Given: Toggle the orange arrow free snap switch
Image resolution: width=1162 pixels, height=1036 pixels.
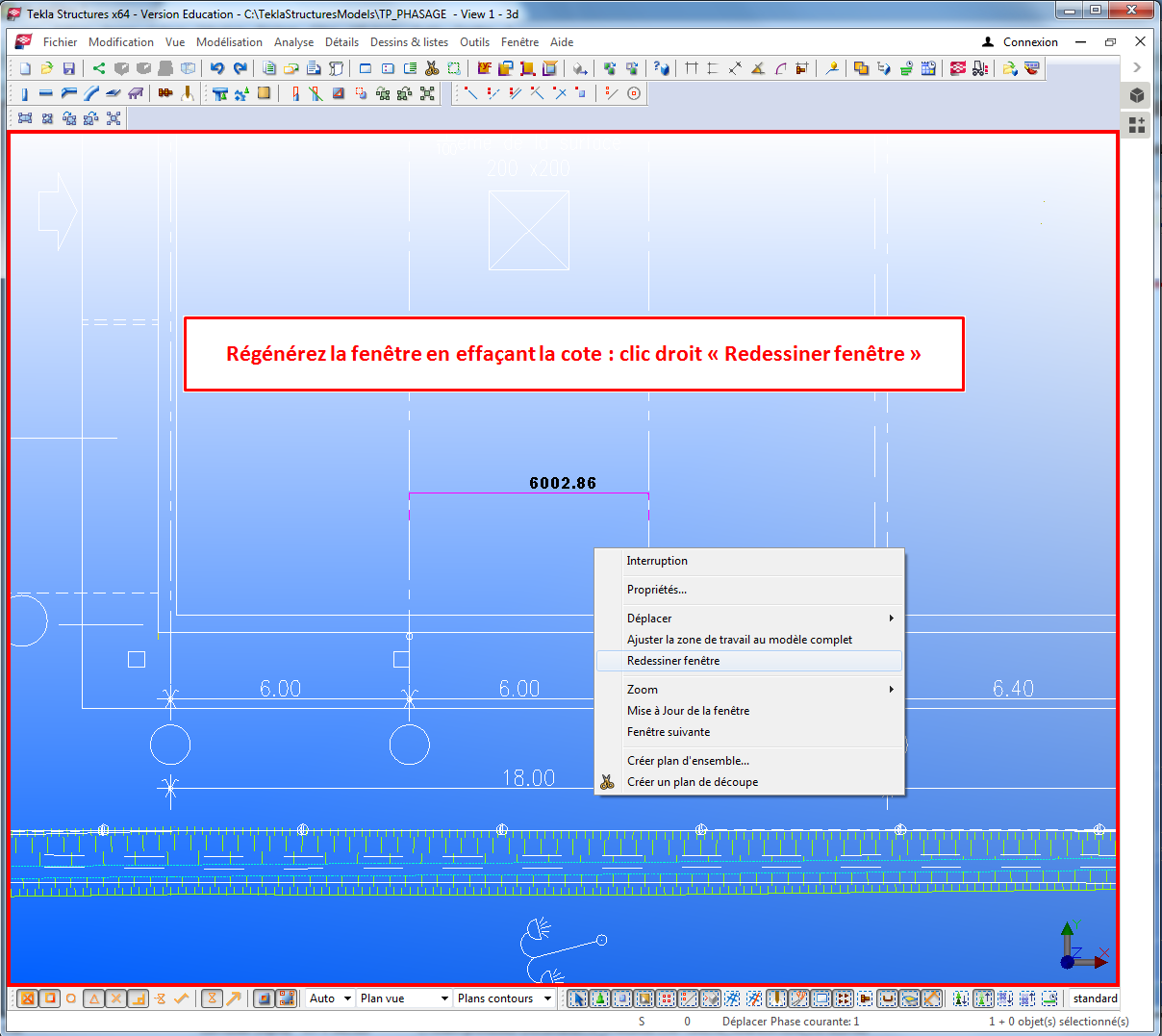Looking at the screenshot, I should (234, 998).
